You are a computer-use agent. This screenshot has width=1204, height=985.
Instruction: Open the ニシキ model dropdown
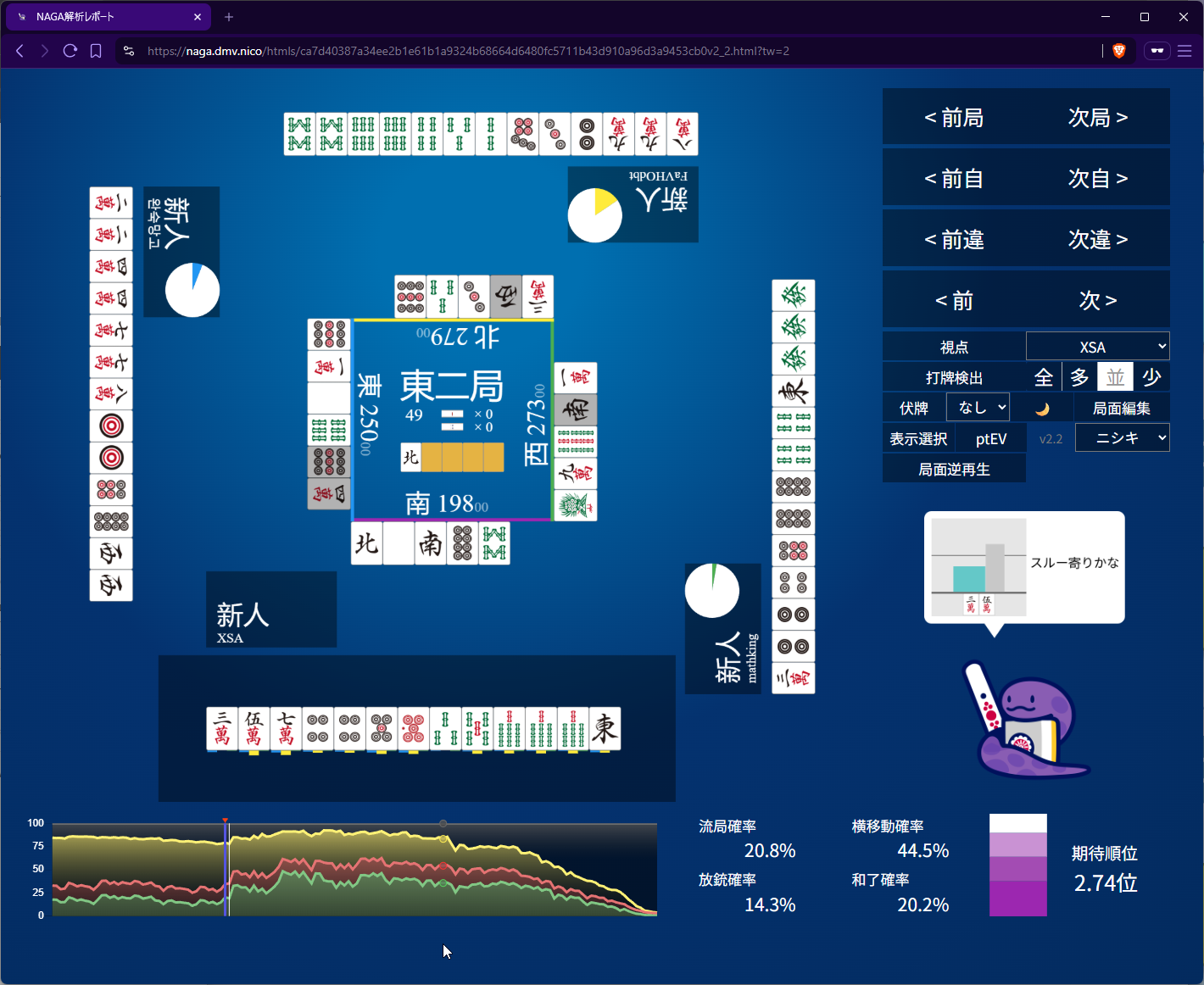point(1122,438)
